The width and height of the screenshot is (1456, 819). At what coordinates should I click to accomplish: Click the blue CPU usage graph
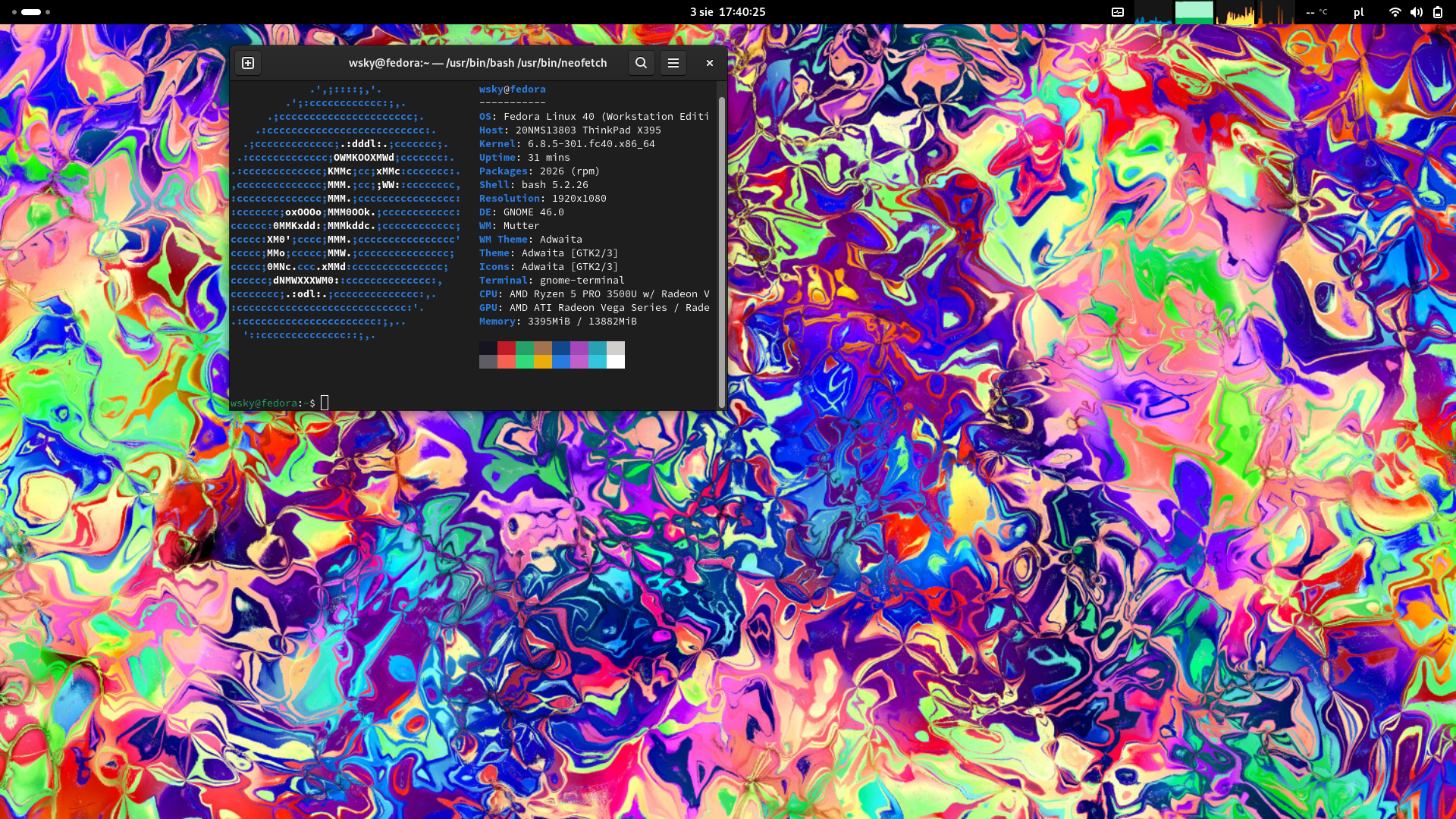point(1153,13)
